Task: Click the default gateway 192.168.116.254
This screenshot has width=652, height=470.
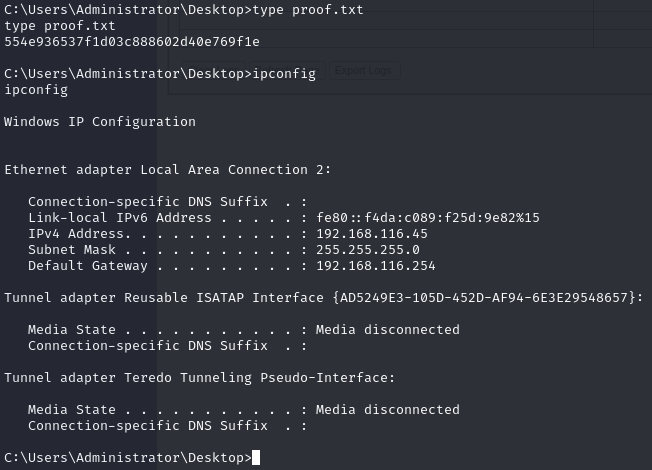Action: [375, 266]
